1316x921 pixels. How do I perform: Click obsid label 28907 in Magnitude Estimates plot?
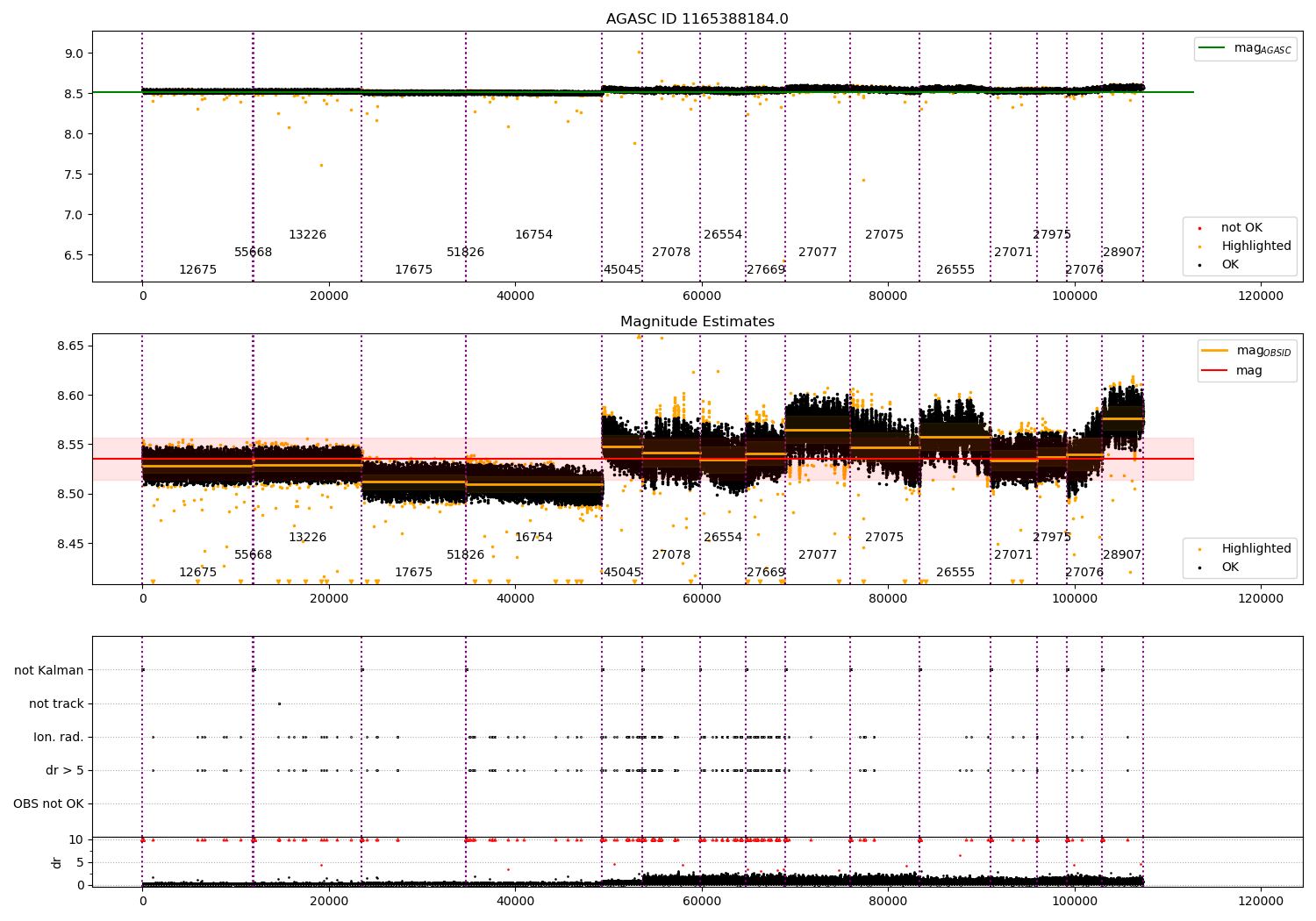[x=1122, y=555]
